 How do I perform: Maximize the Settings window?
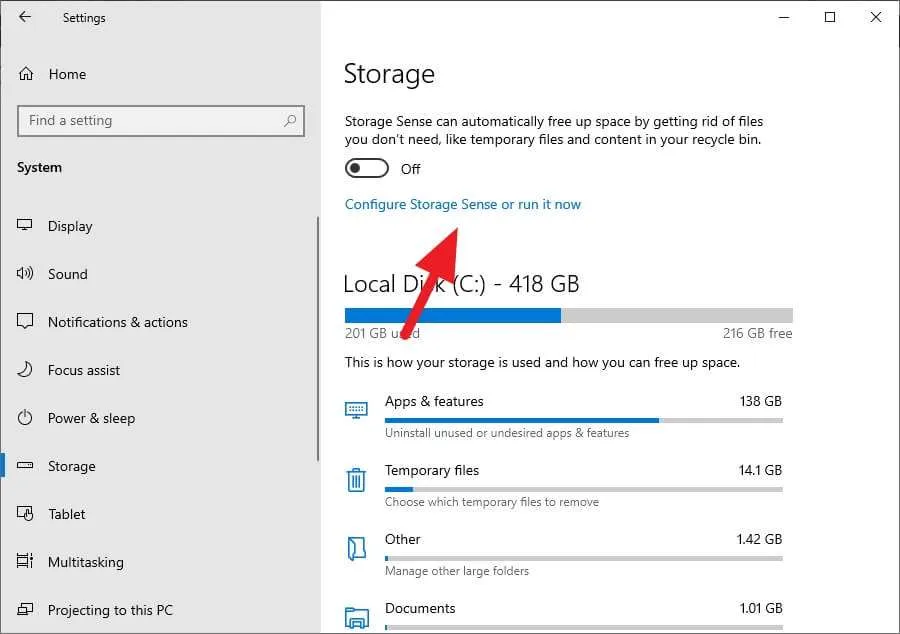(x=830, y=17)
